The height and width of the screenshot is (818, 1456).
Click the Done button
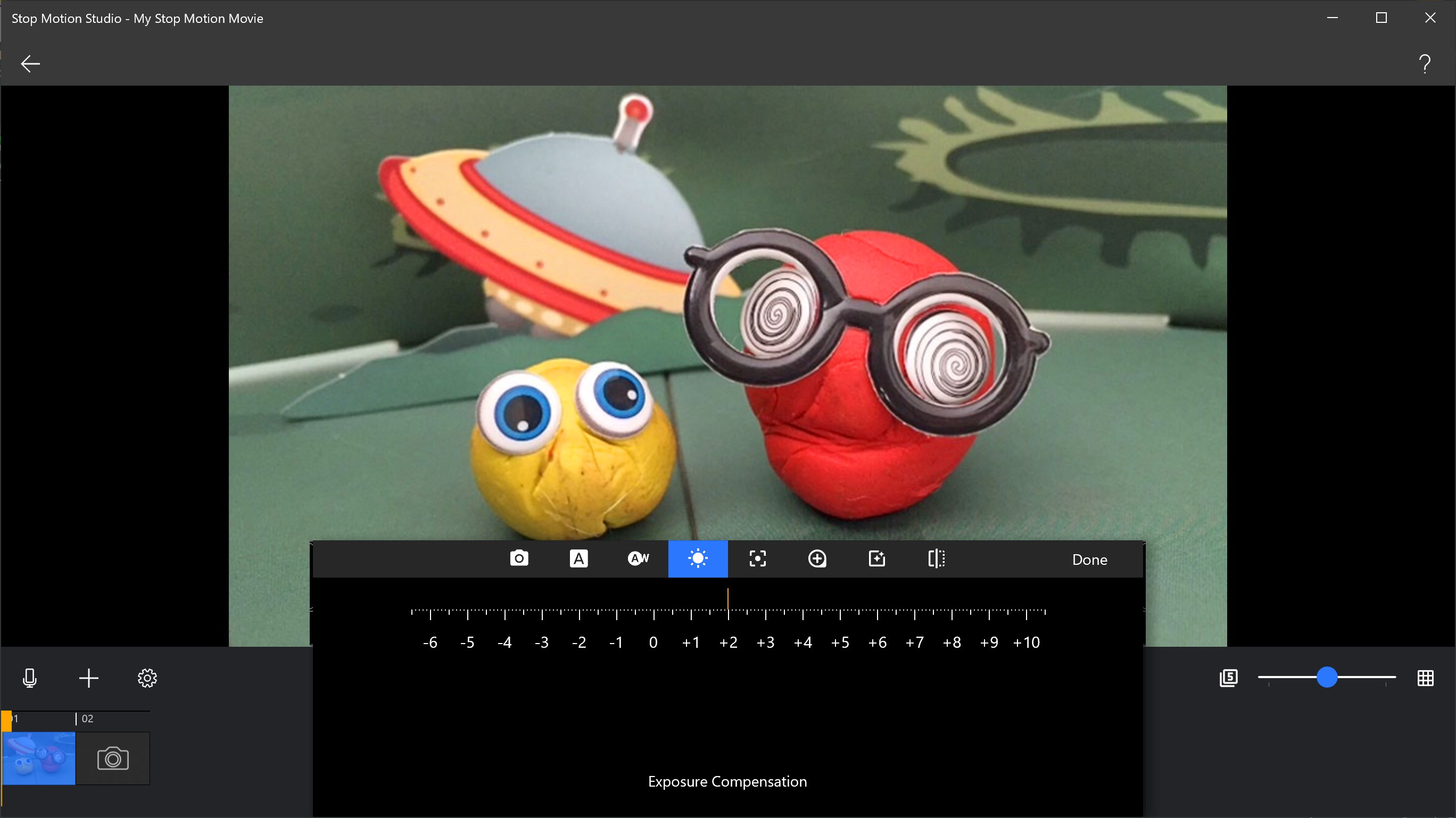tap(1089, 560)
